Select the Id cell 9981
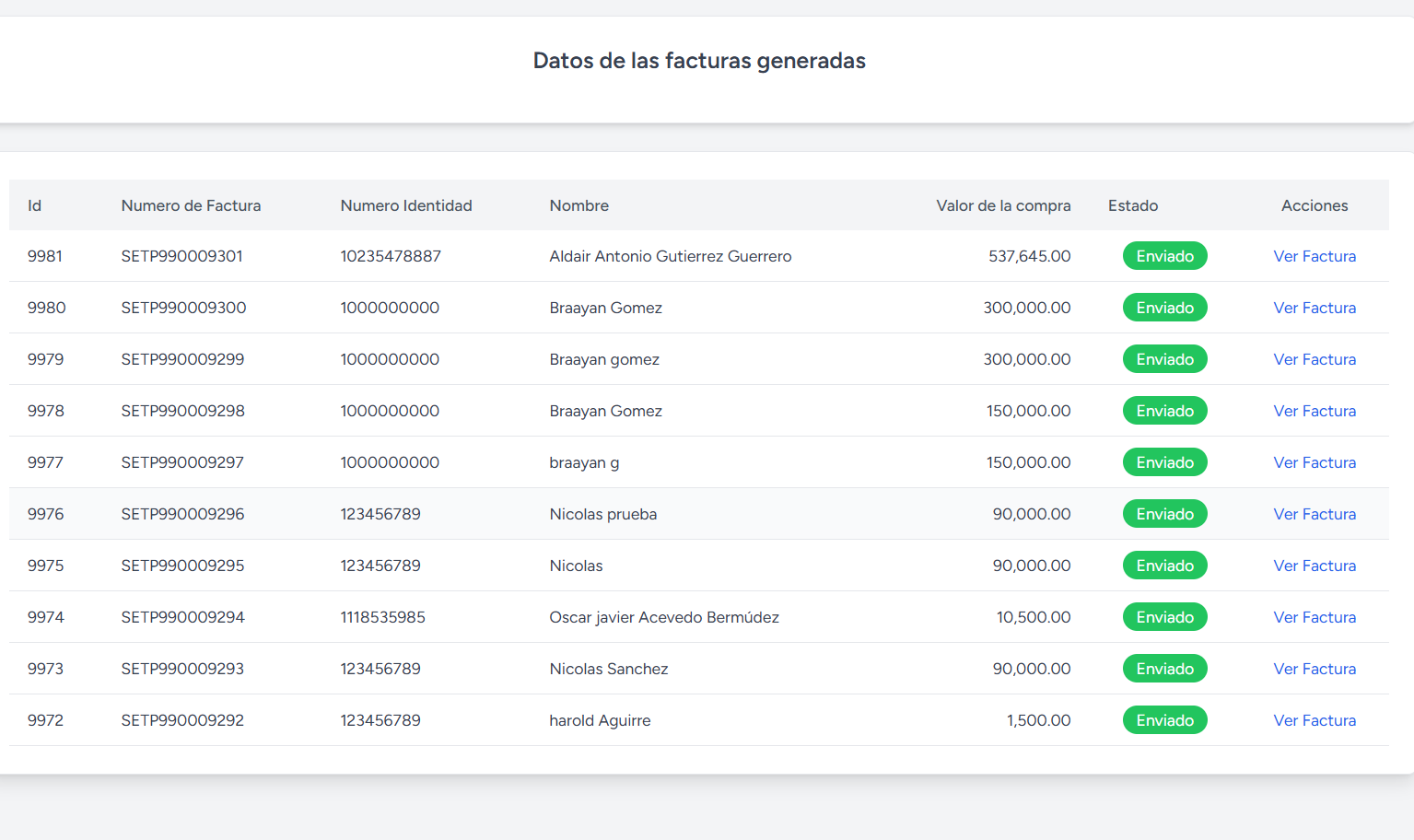Viewport: 1414px width, 840px height. tap(45, 256)
